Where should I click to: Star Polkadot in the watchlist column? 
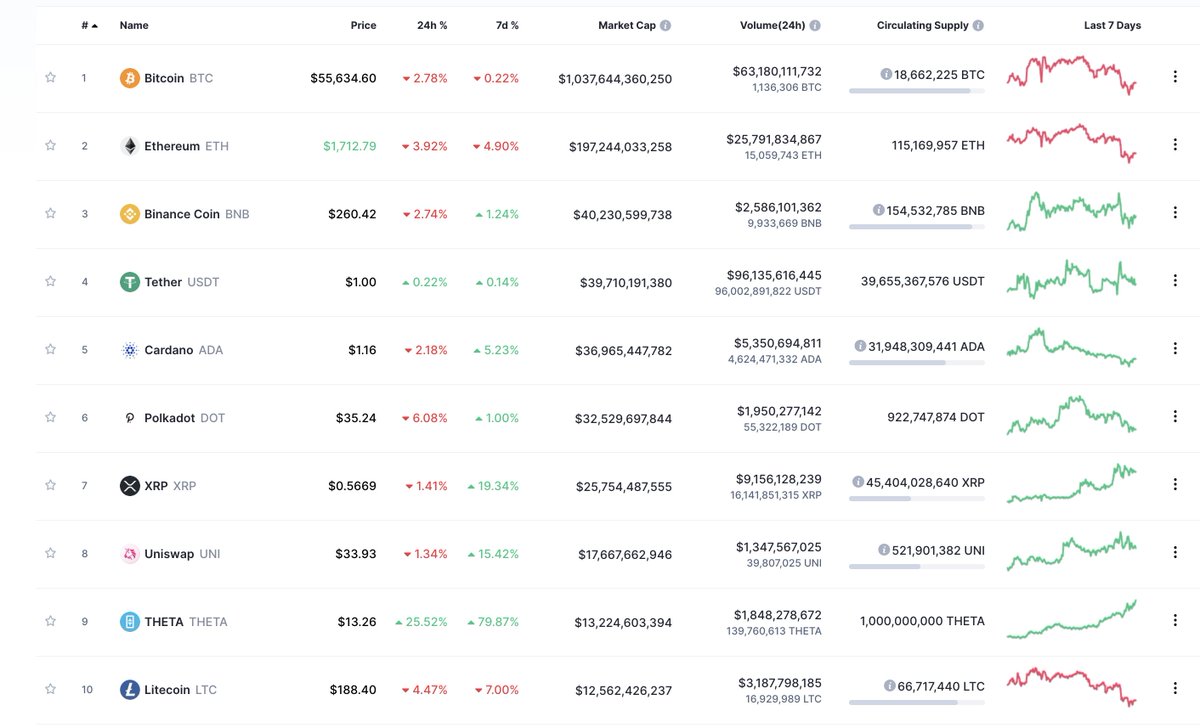[50, 417]
